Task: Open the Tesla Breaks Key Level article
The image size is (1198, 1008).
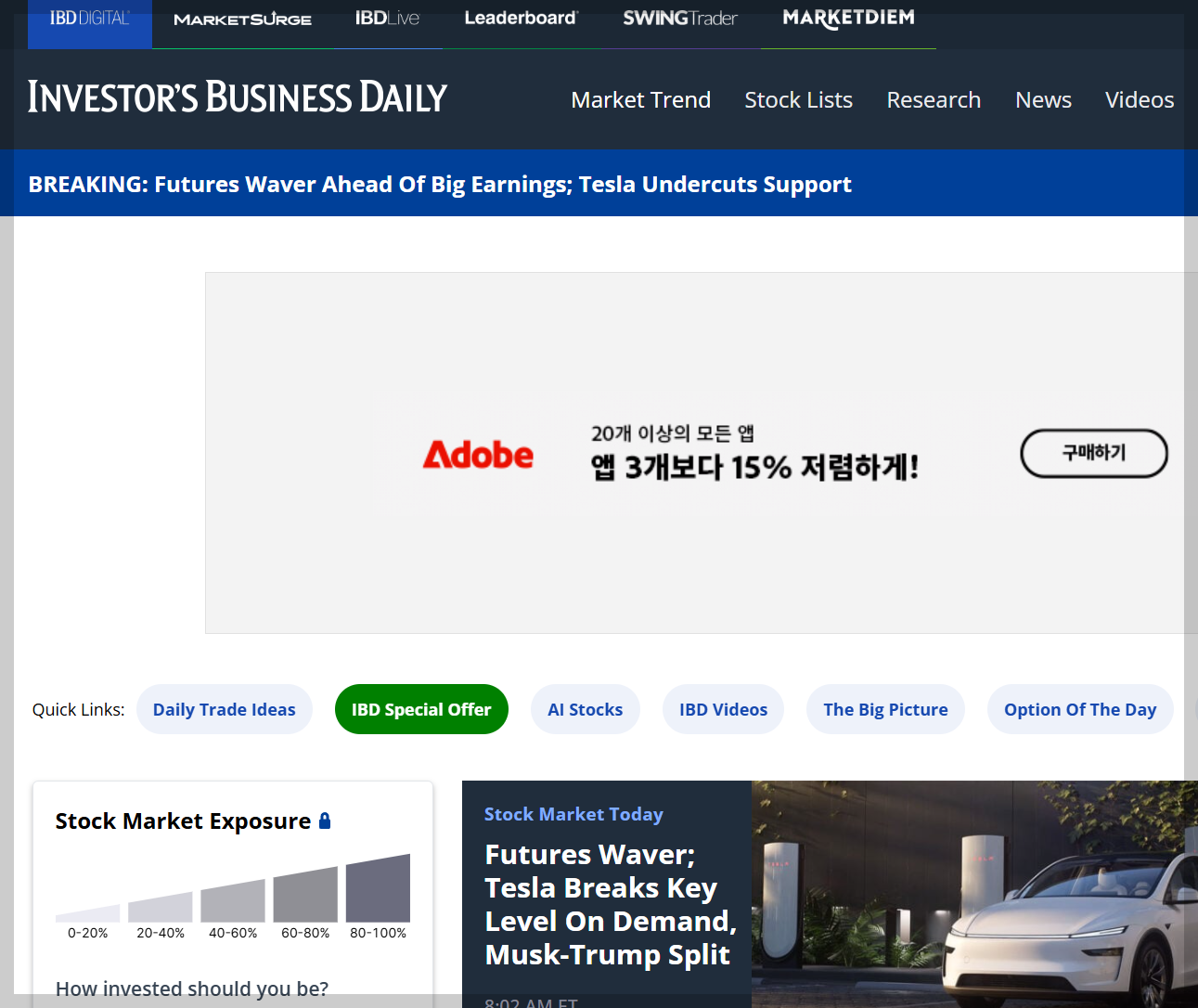Action: [611, 904]
